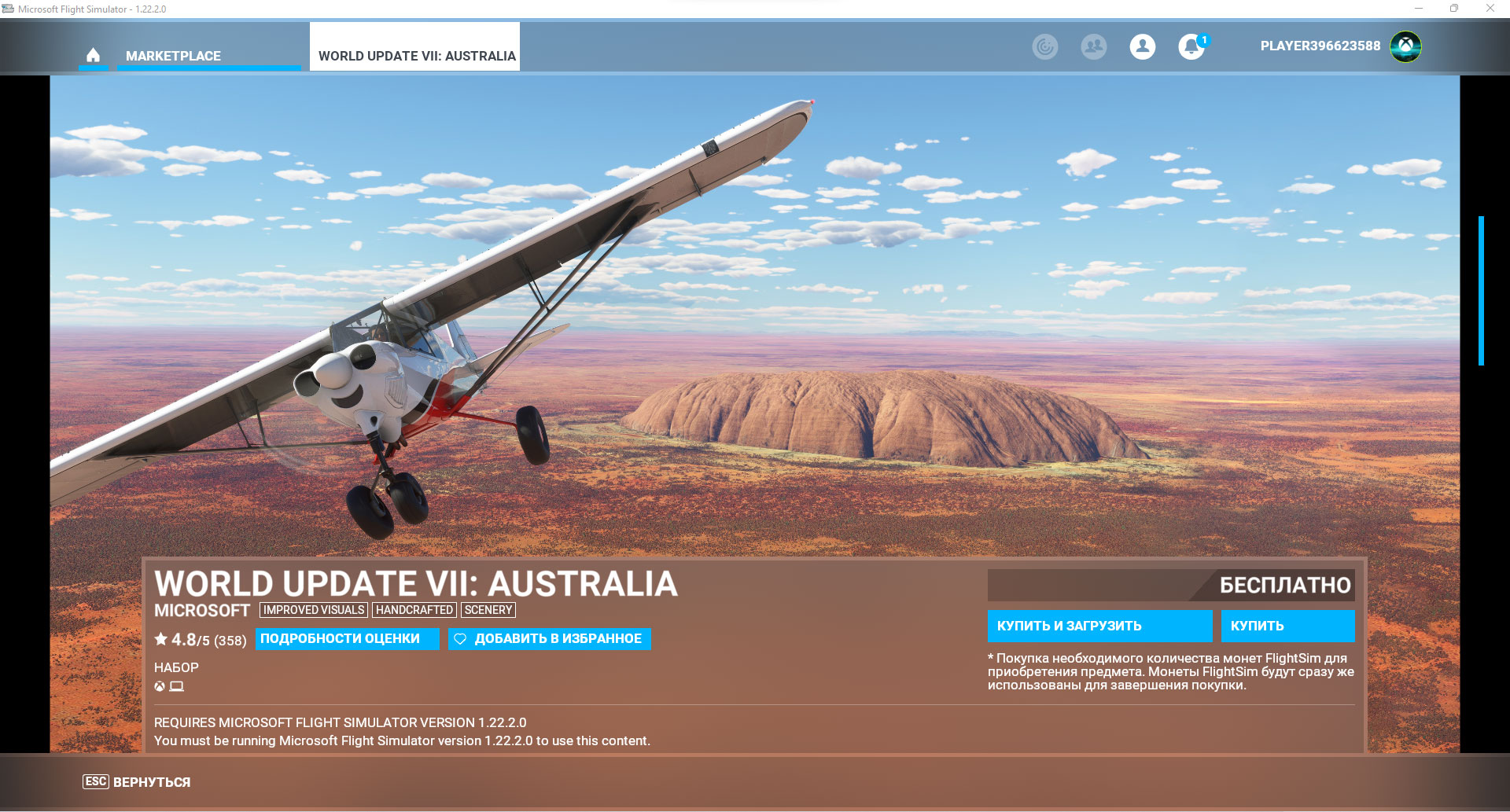This screenshot has height=812, width=1510.
Task: Click the Xbox gamer avatar picture
Action: tap(1405, 46)
